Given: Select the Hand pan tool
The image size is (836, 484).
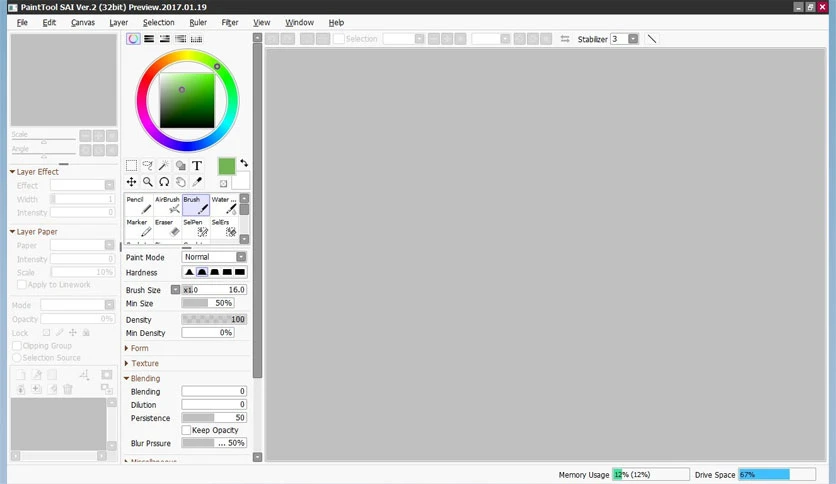Looking at the screenshot, I should pyautogui.click(x=181, y=182).
